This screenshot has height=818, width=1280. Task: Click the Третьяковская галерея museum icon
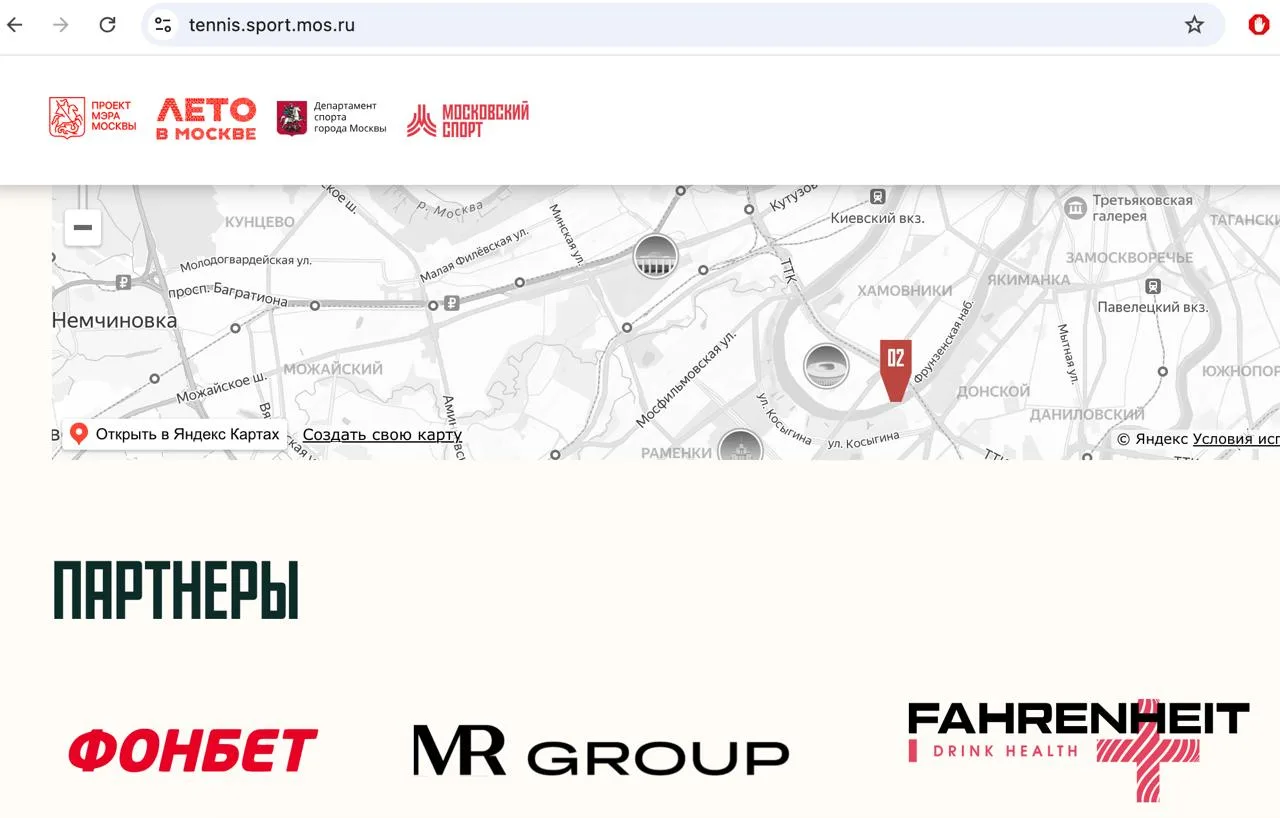coord(1076,208)
